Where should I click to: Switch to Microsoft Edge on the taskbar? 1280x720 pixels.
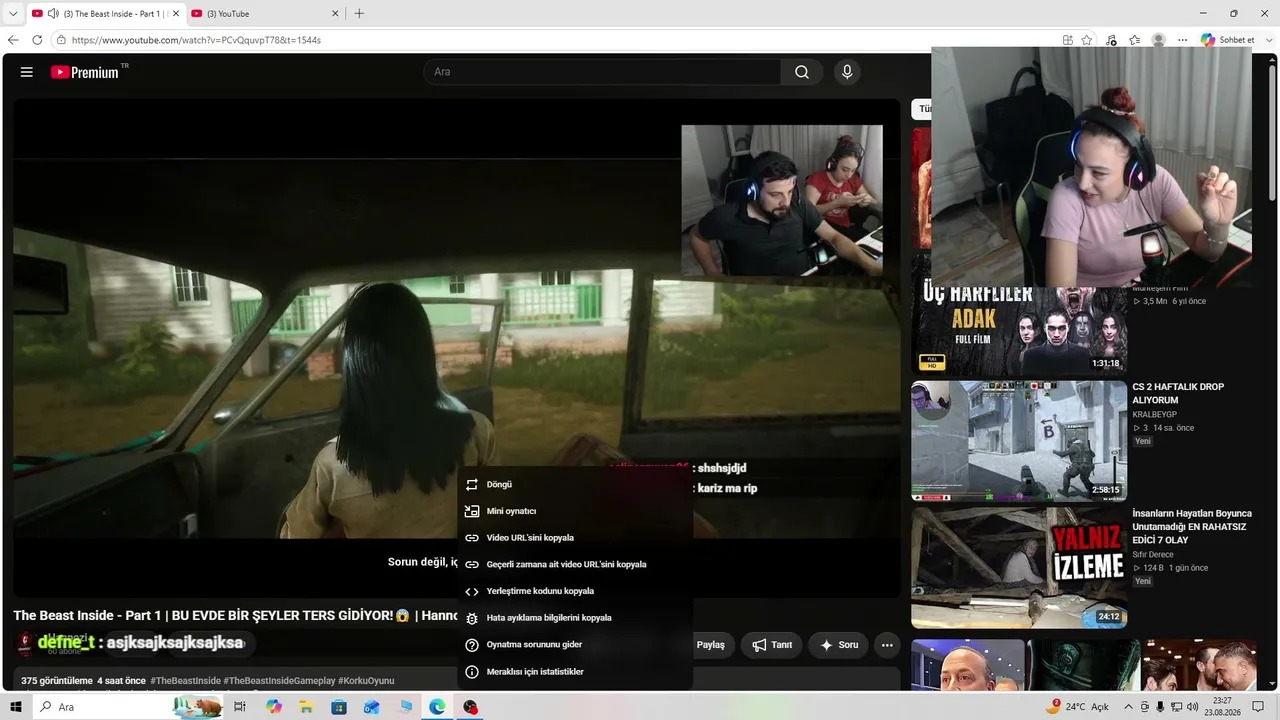coord(437,707)
